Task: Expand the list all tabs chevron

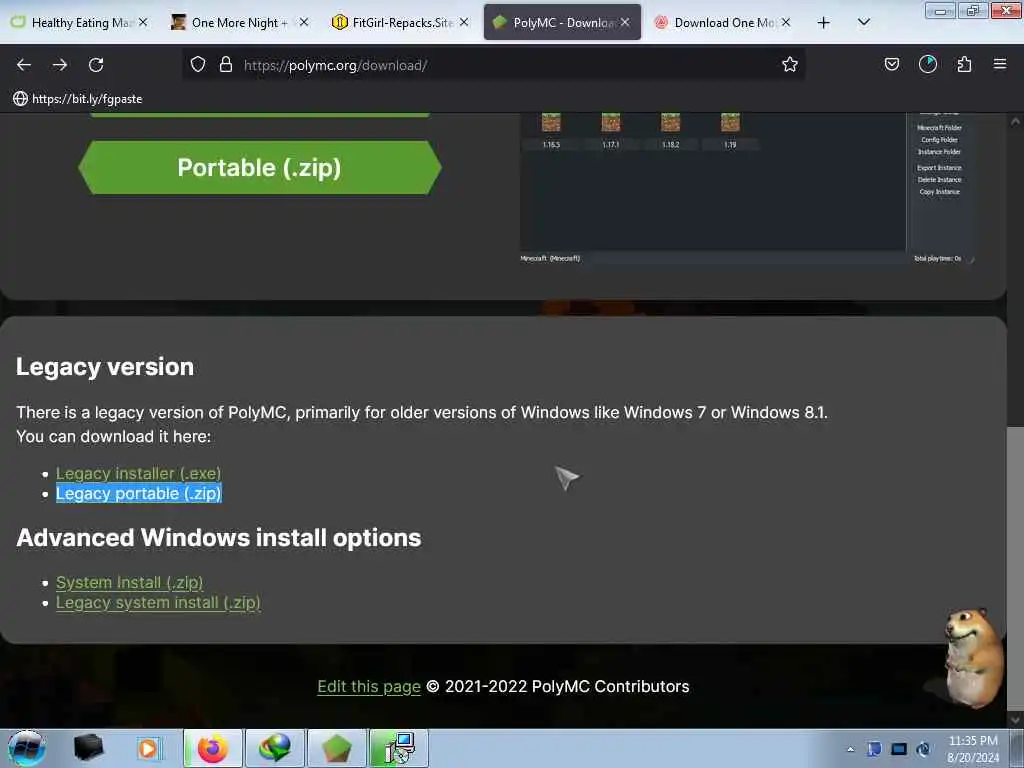Action: [x=863, y=23]
